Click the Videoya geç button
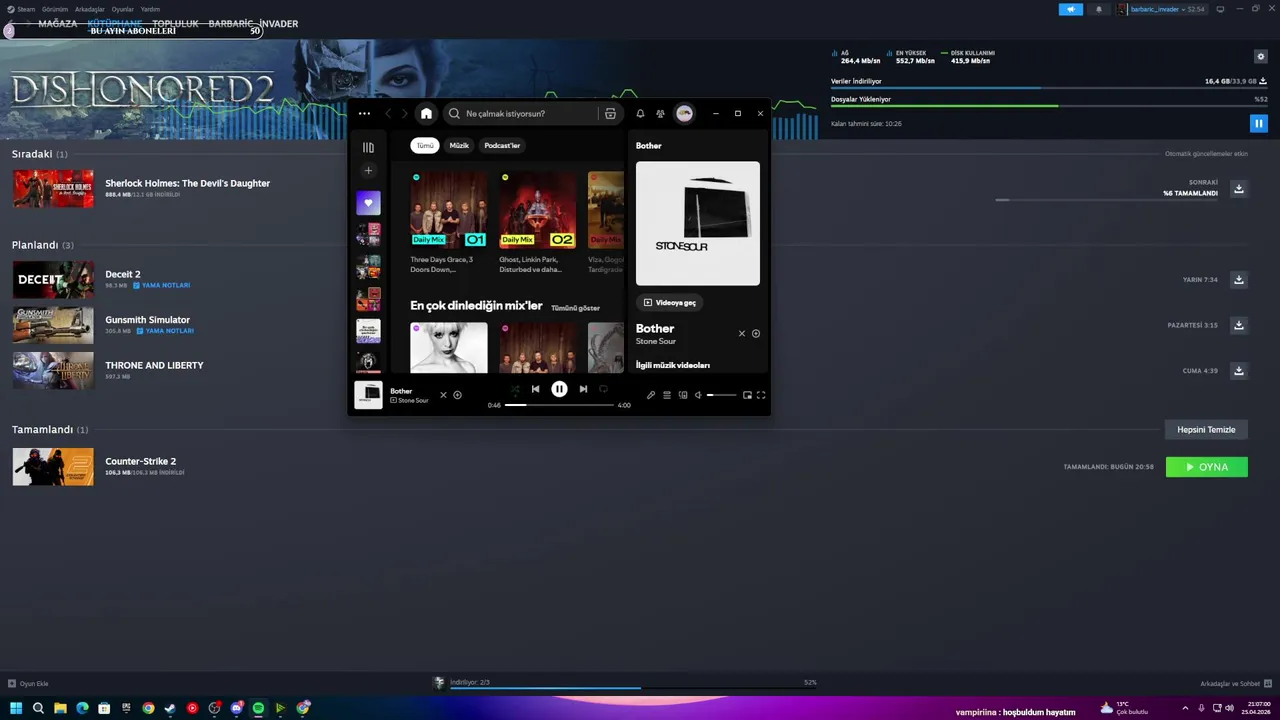 (670, 302)
